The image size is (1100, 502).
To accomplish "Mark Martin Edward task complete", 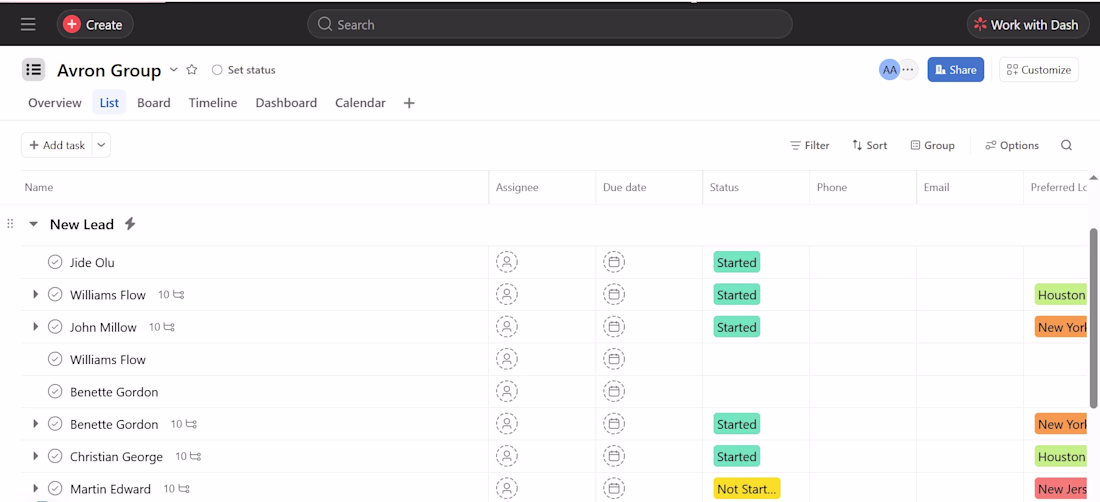I will [x=55, y=488].
